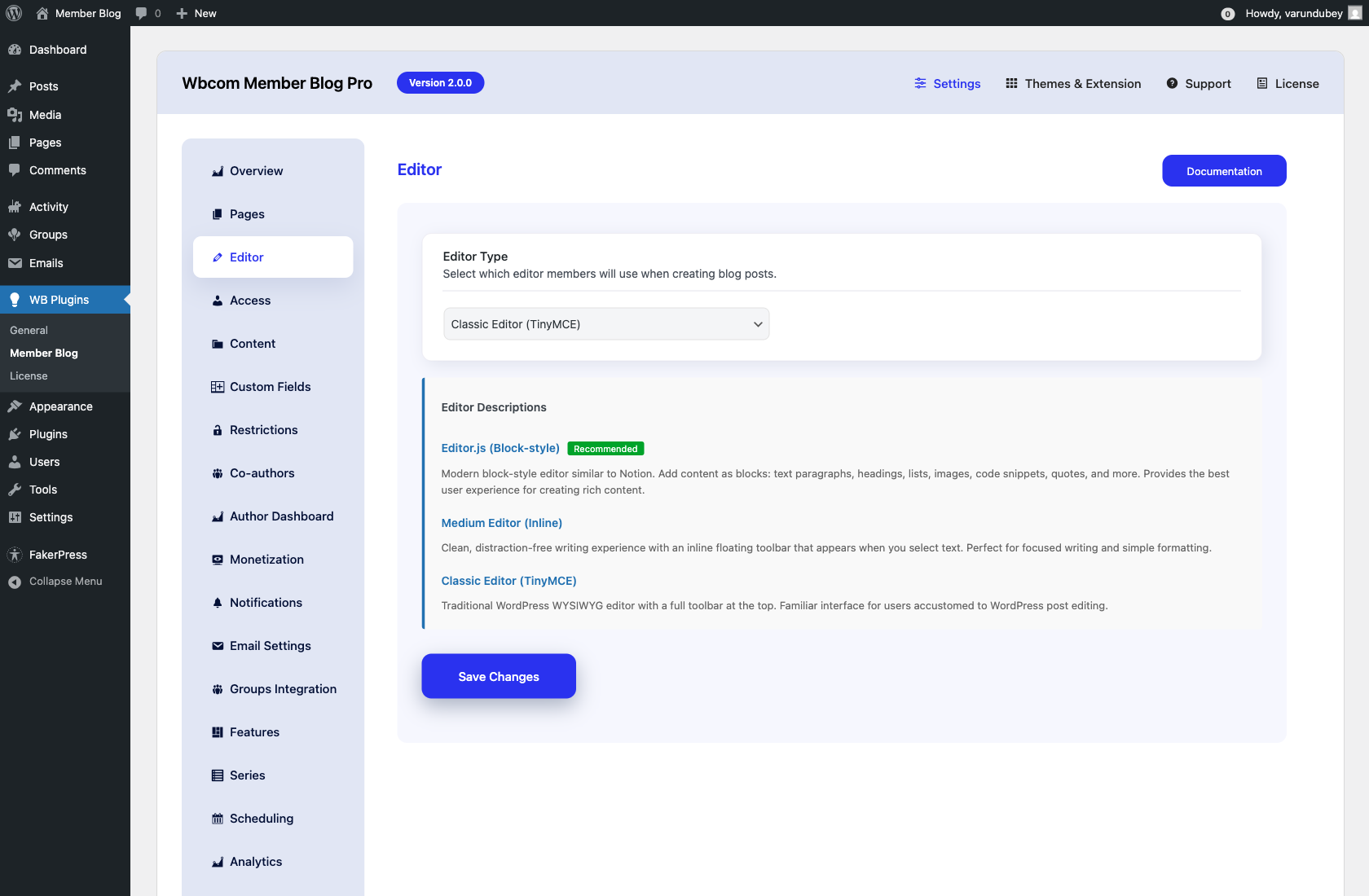Open the Overview section icon
The height and width of the screenshot is (896, 1369).
tap(217, 171)
